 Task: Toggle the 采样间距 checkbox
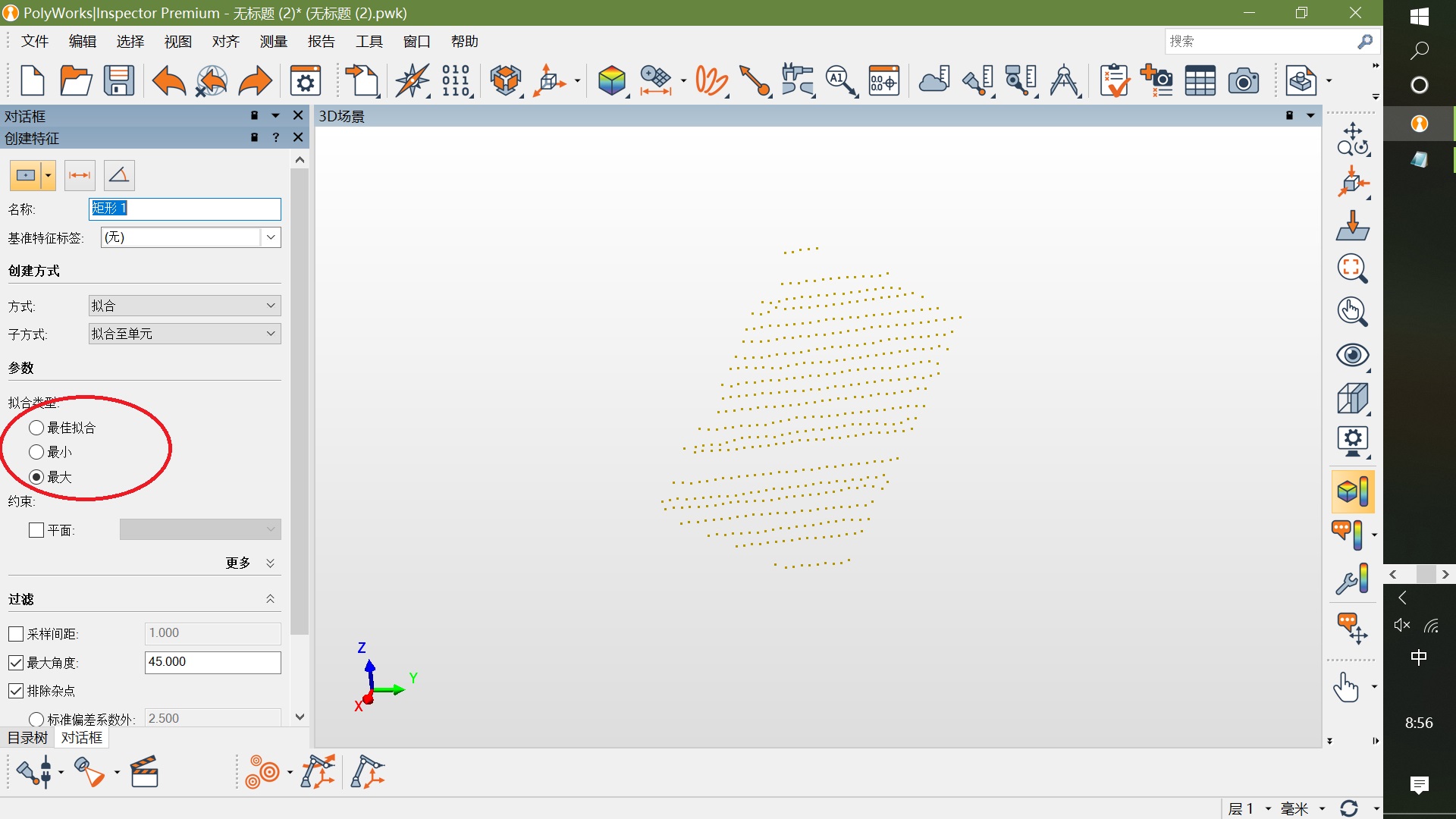click(16, 634)
